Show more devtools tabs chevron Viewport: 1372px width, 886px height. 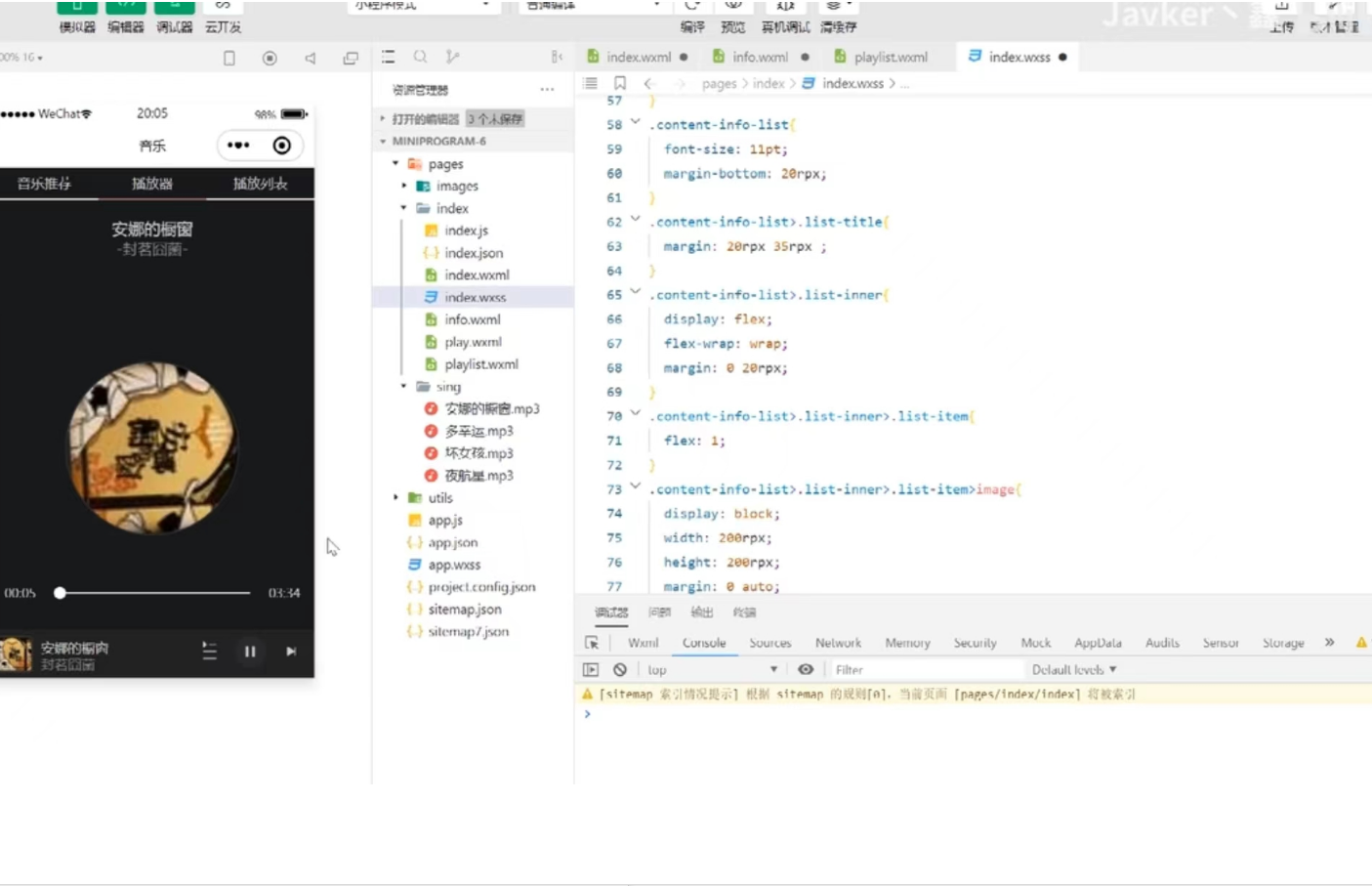[1329, 642]
